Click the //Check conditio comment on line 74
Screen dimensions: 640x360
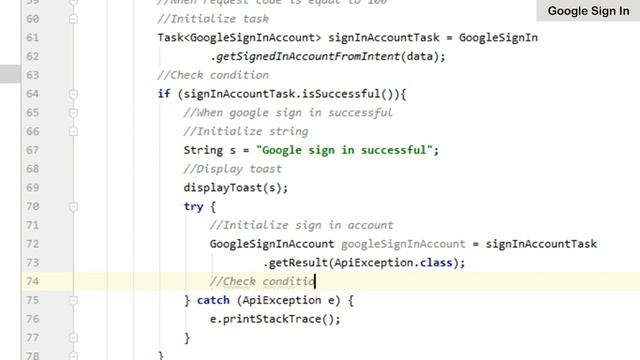click(262, 282)
